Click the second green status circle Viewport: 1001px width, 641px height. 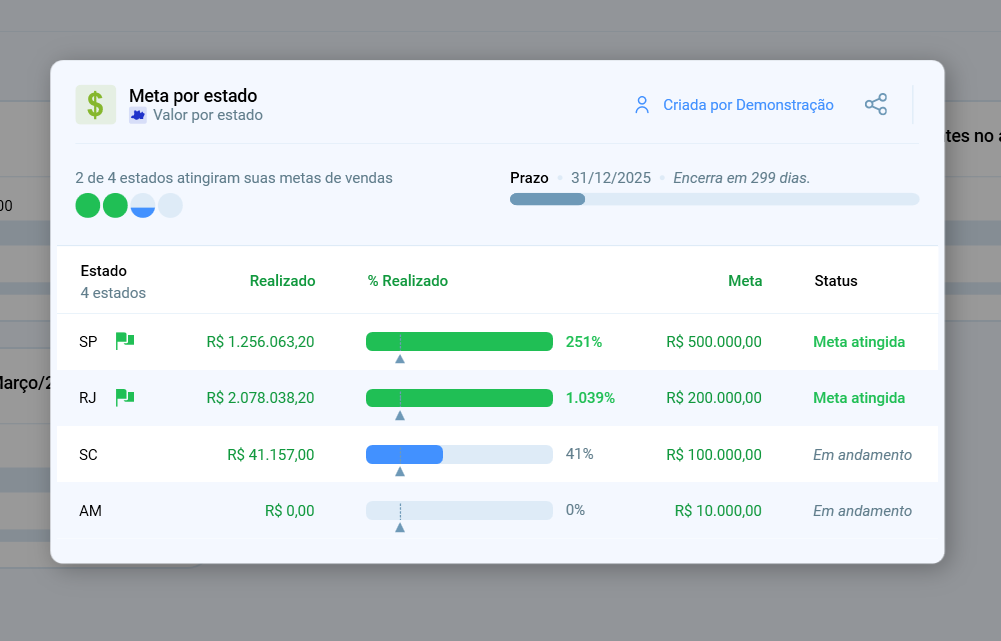116,206
